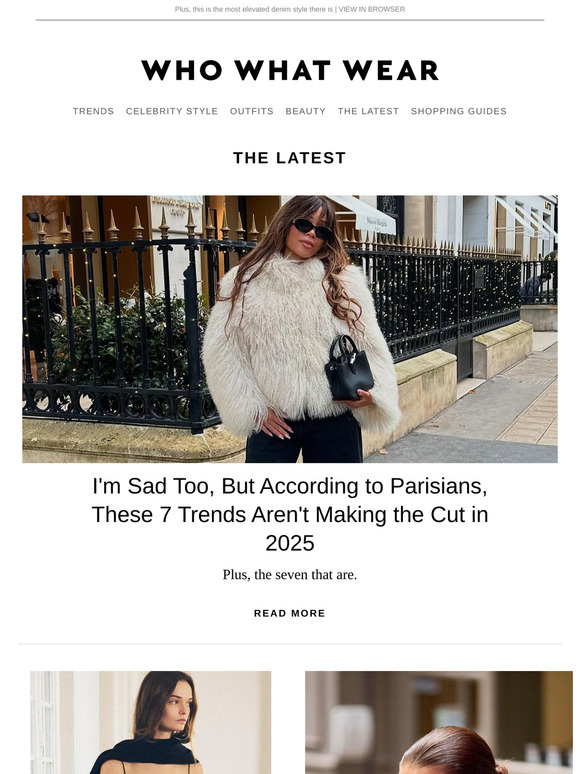Open the Parisians 7 Trends headline article
The height and width of the screenshot is (774, 580).
[290, 514]
